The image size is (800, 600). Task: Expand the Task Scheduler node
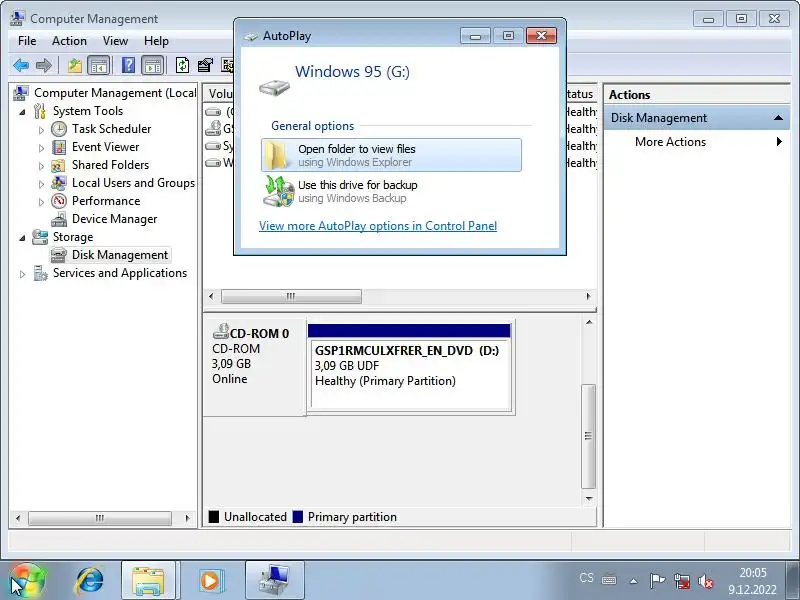[x=41, y=130]
